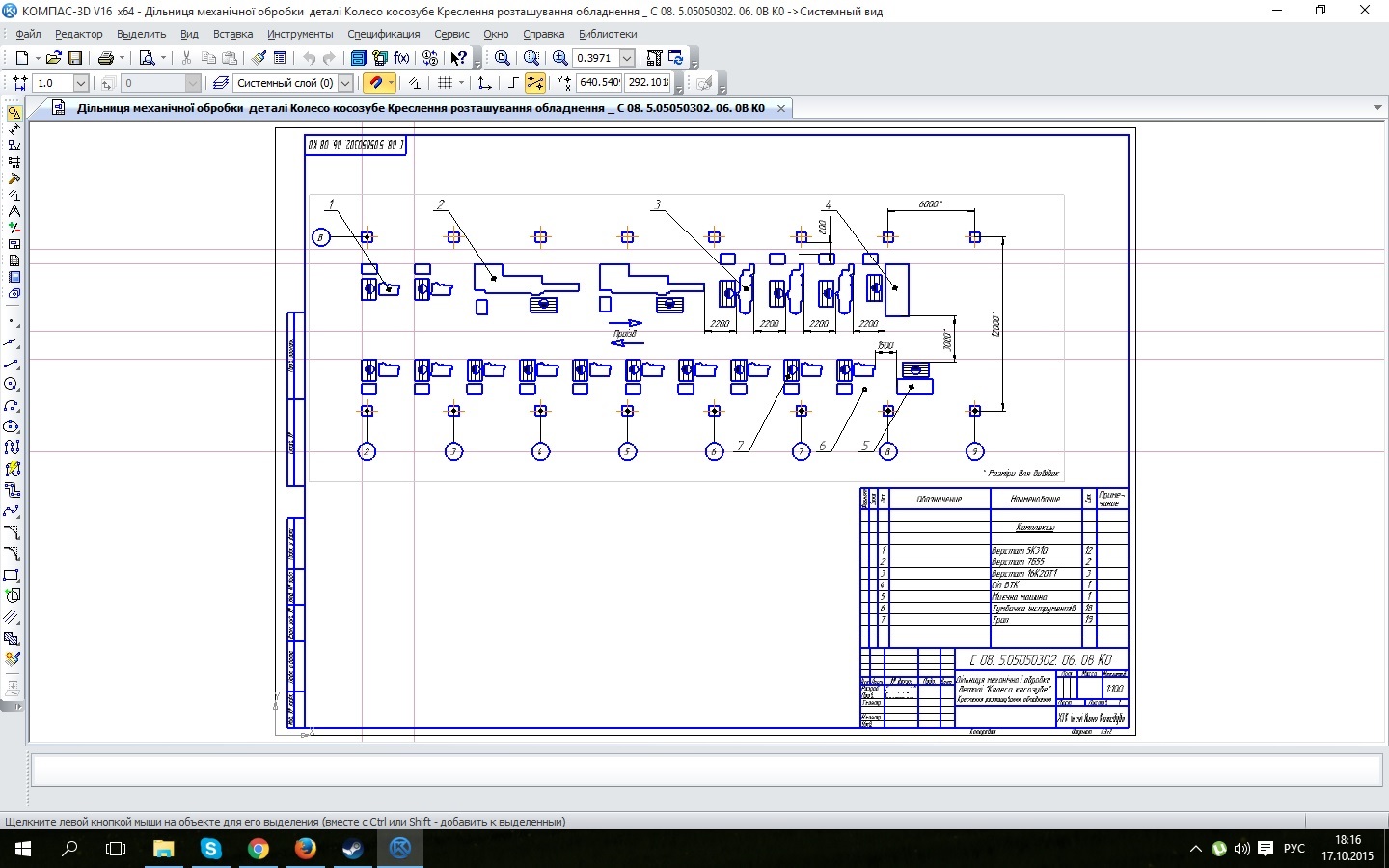Click the copy properties brush icon
This screenshot has width=1389, height=868.
point(259,58)
